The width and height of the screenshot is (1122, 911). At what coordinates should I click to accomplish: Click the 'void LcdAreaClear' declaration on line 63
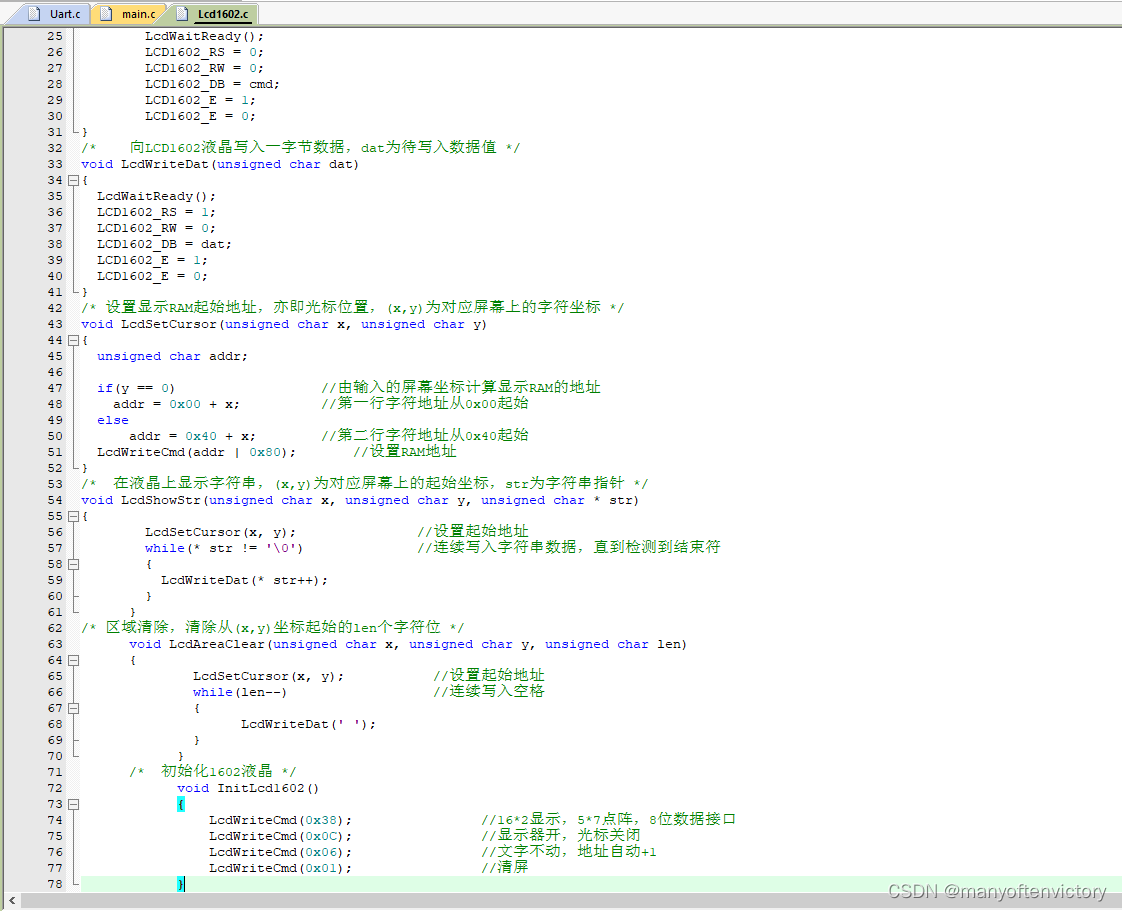[x=408, y=645]
